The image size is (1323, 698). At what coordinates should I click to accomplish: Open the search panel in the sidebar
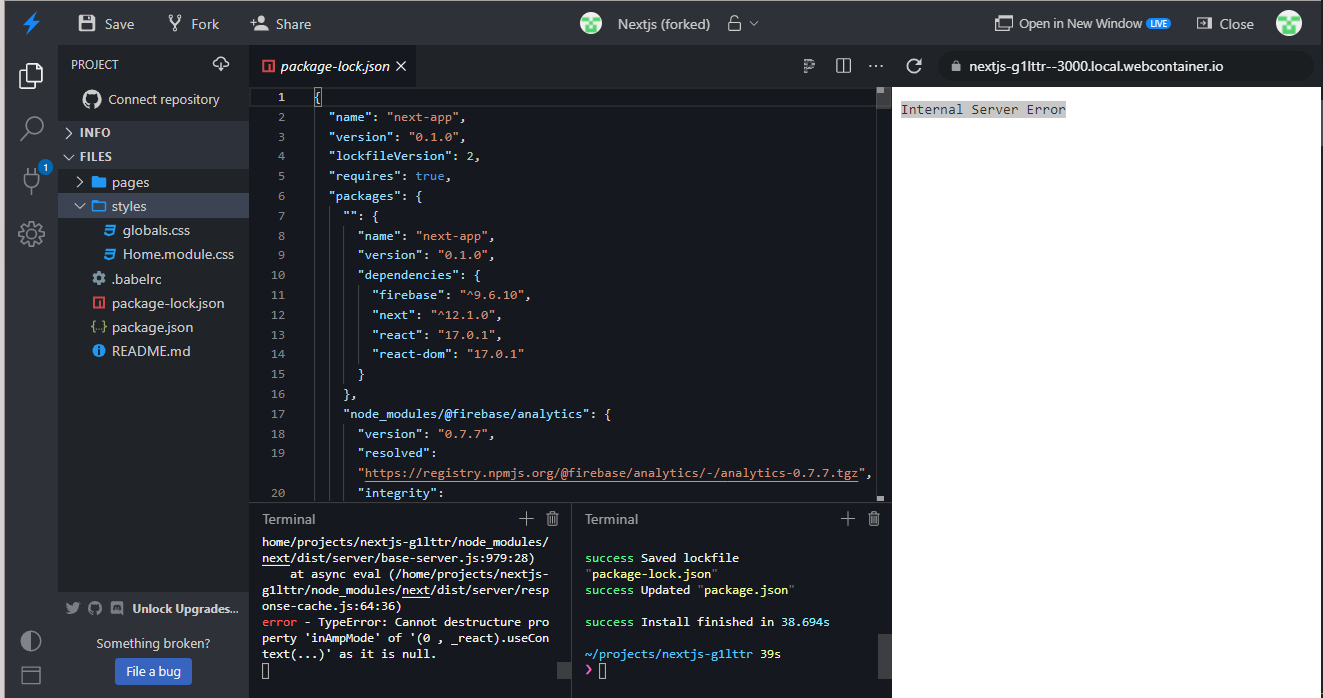click(x=31, y=129)
